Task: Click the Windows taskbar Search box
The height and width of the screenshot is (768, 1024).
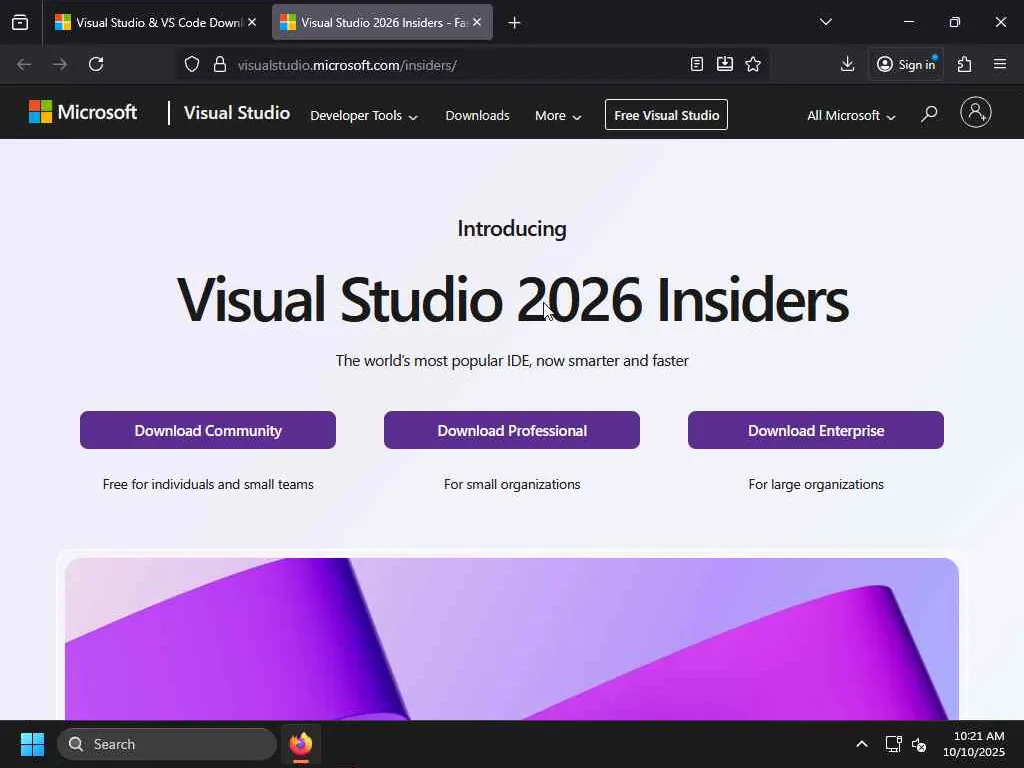Action: click(x=167, y=744)
